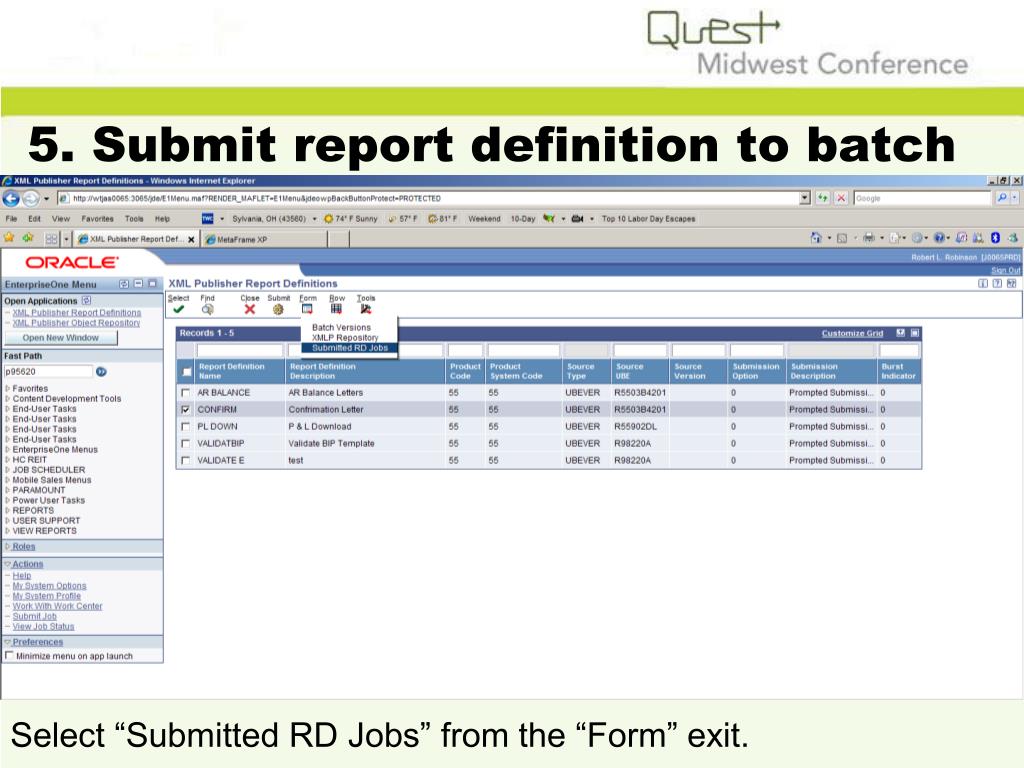1024x768 pixels.
Task: Click the Fast Path input field
Action: point(47,371)
